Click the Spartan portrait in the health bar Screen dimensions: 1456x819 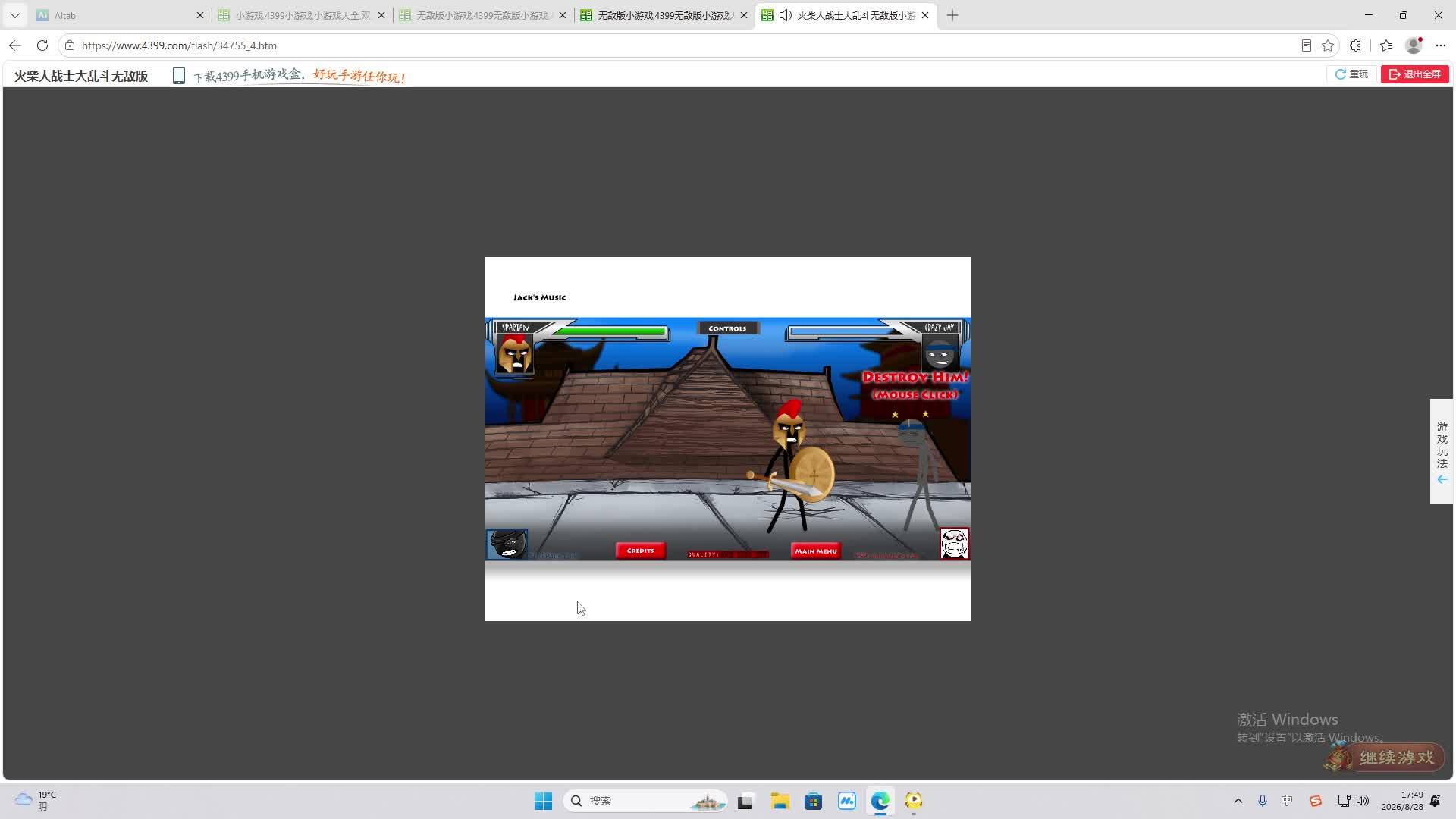tap(515, 354)
